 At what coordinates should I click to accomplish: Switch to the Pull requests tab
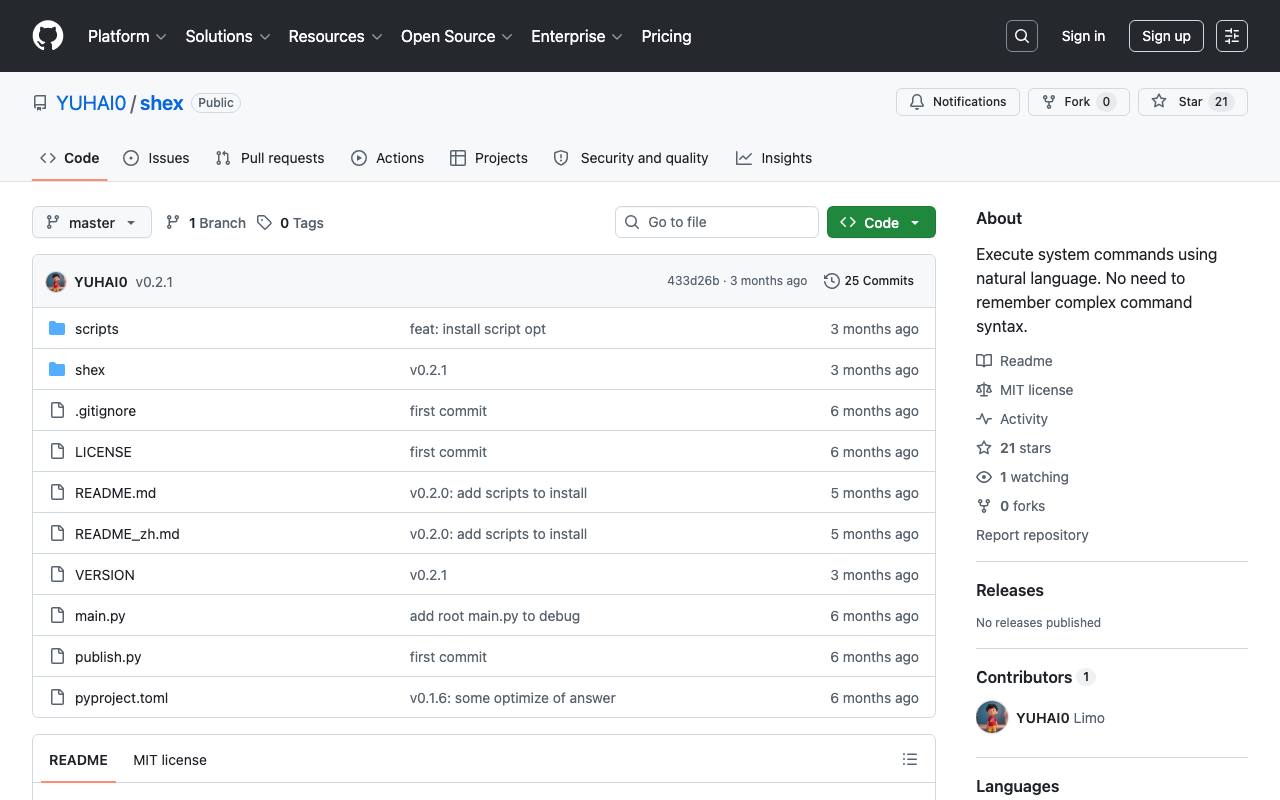point(270,158)
